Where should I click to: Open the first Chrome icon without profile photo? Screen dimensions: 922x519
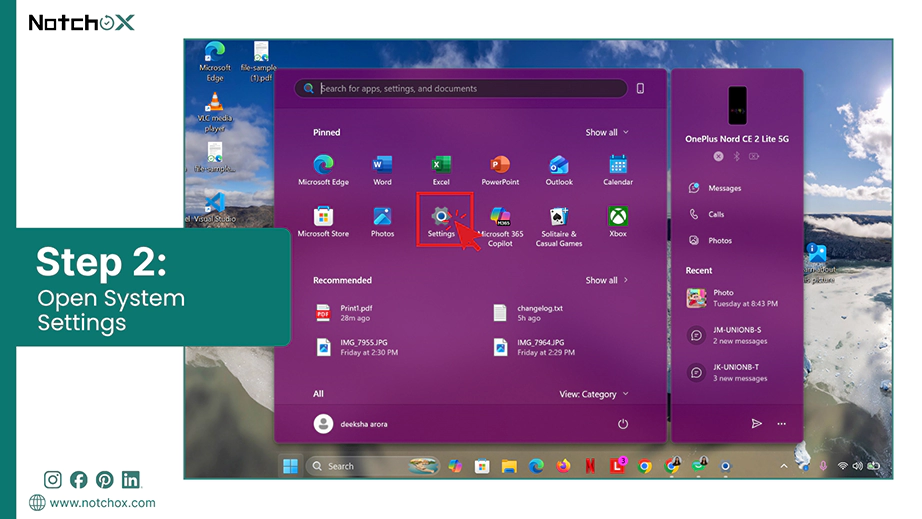644,466
